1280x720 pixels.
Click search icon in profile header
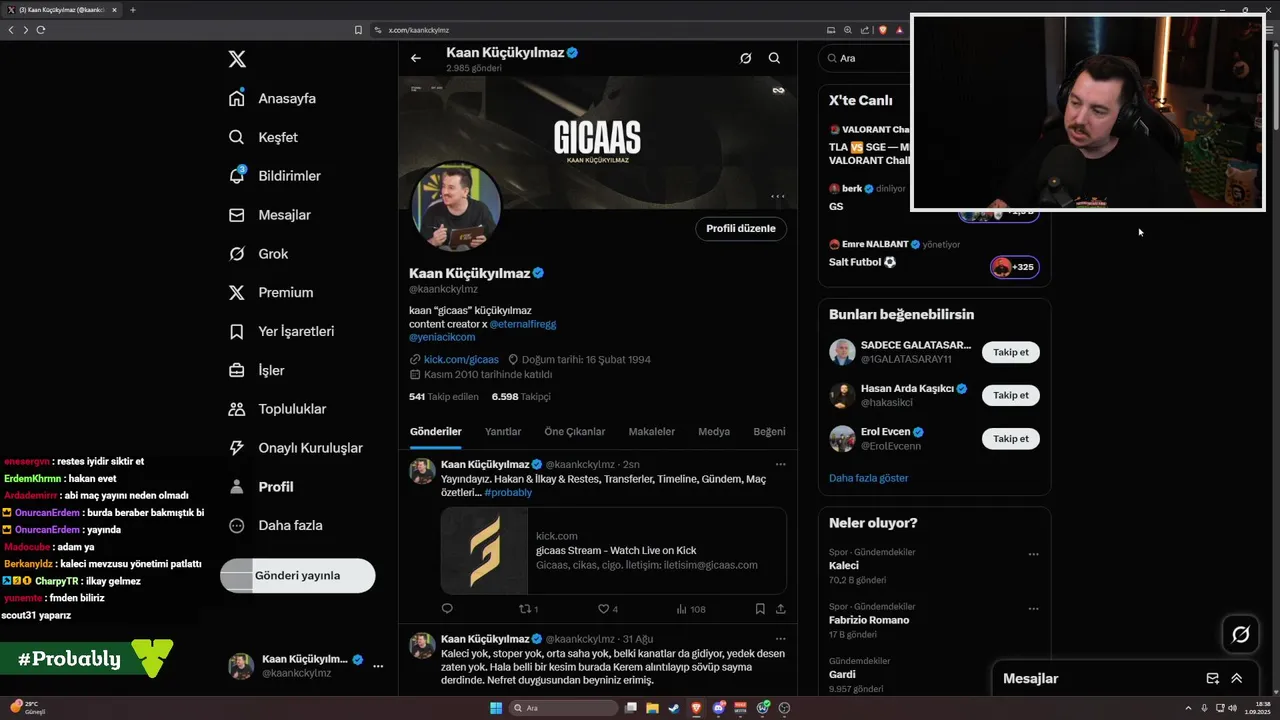coord(774,58)
